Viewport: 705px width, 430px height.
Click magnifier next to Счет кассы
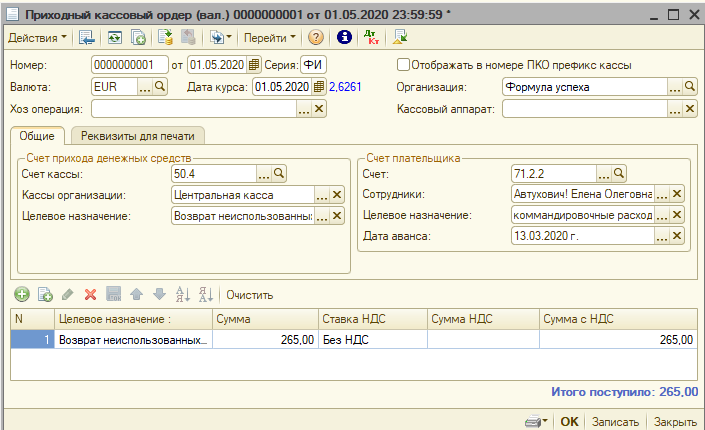[279, 174]
